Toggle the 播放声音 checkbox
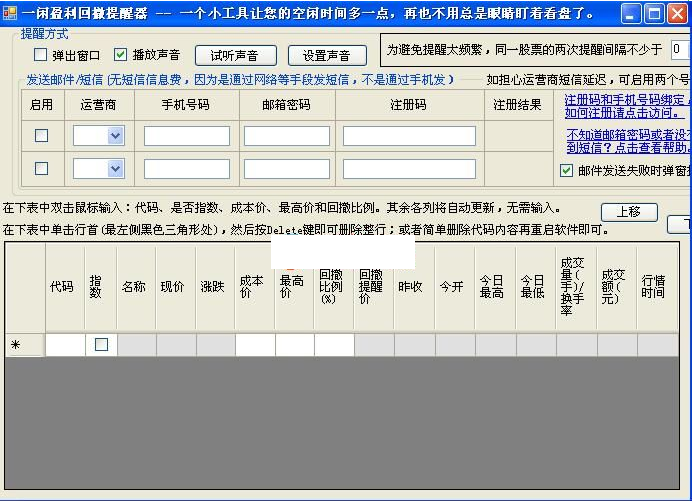The image size is (694, 501). tap(121, 55)
